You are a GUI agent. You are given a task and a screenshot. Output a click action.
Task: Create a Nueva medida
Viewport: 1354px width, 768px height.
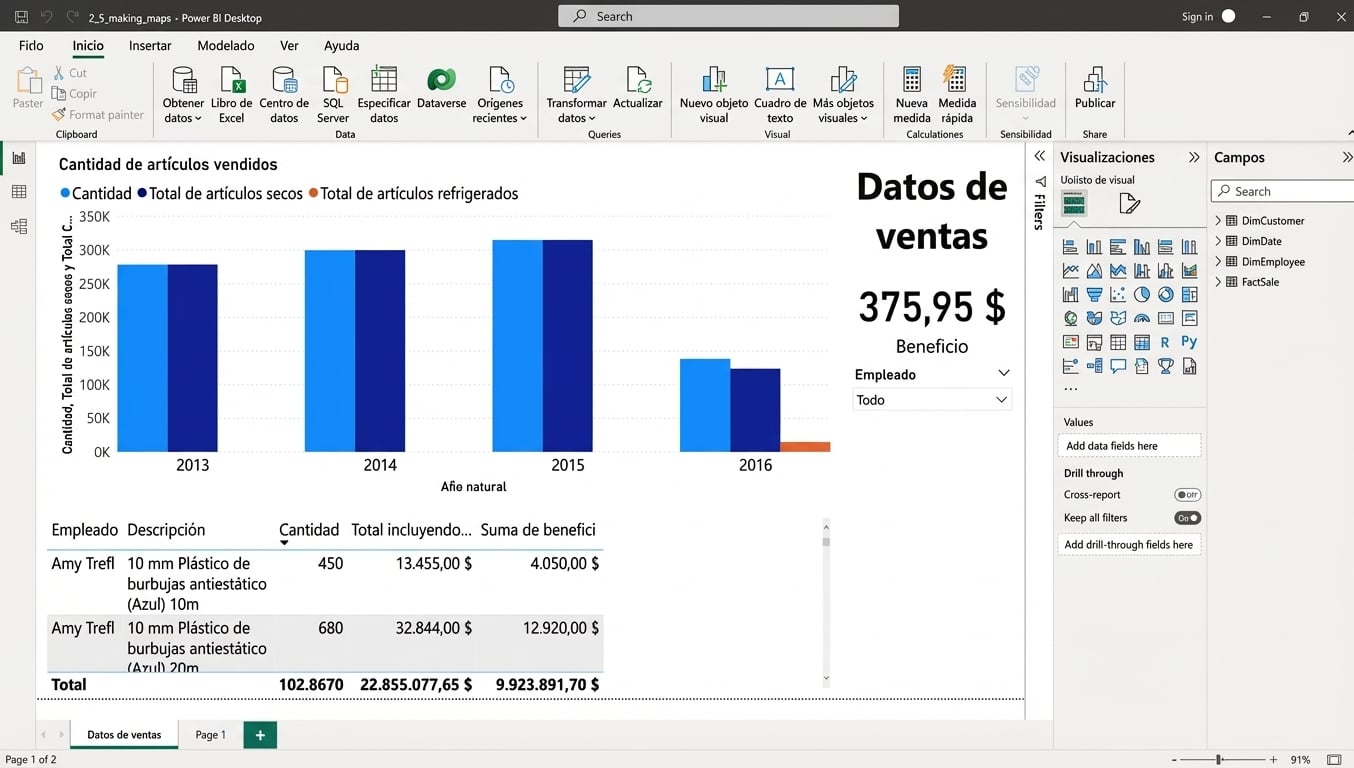[x=912, y=95]
